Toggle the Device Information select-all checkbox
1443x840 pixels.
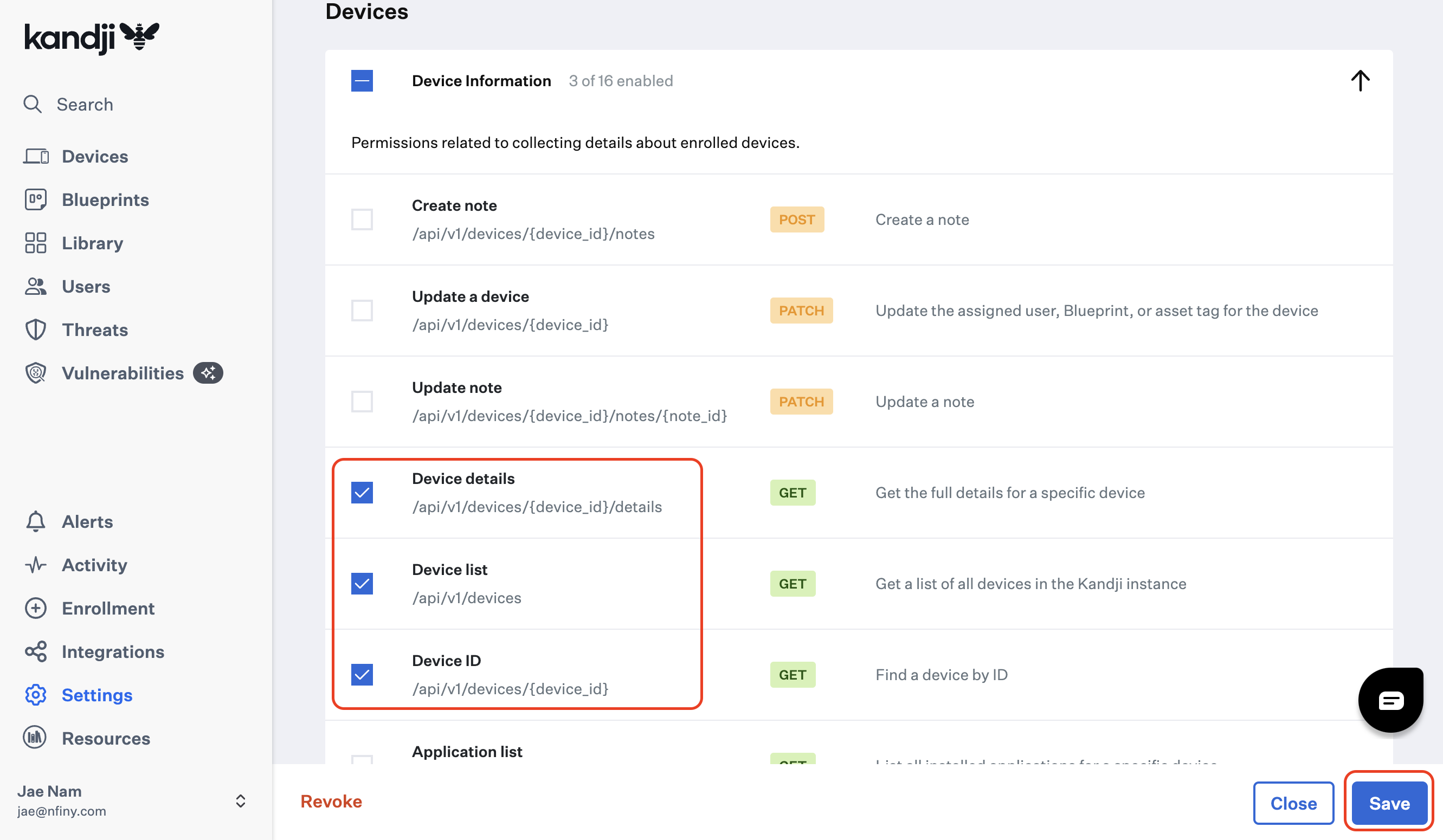362,81
